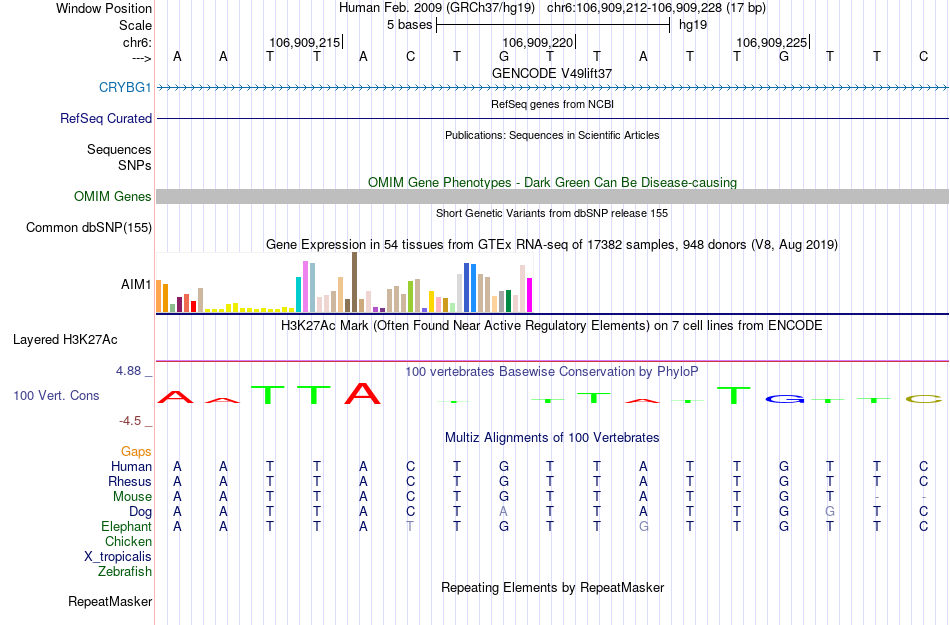Open the GENCODE V49lift37 track title
Viewport: 950px width, 625px height.
coord(552,73)
